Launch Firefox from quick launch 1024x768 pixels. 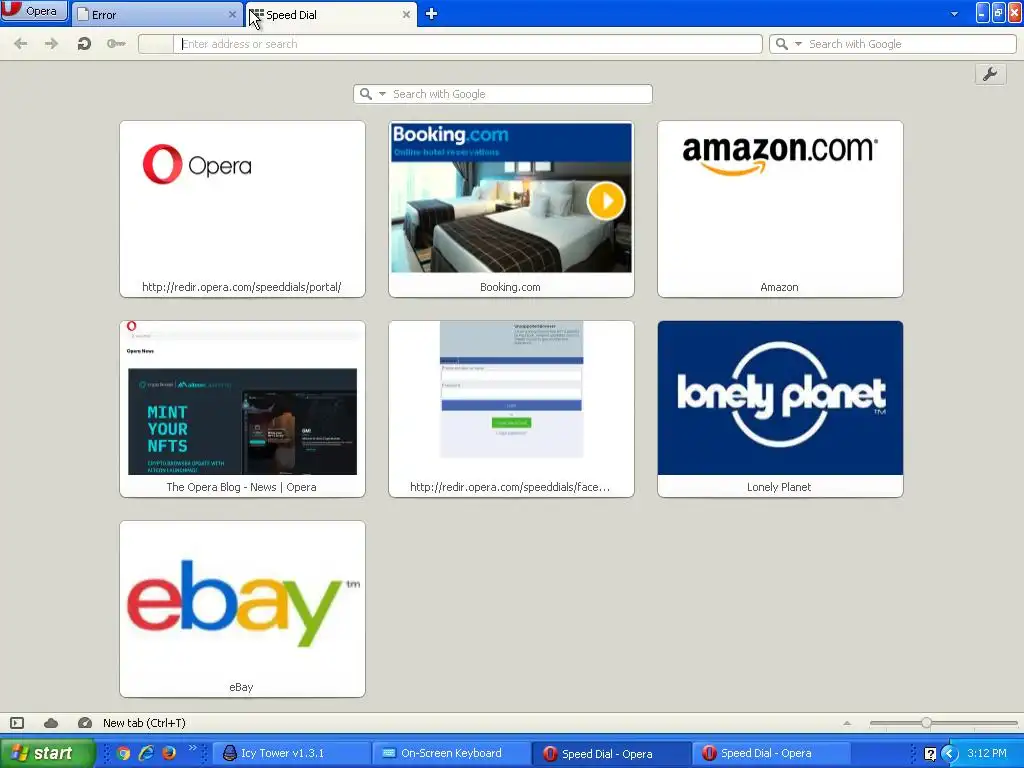[168, 753]
